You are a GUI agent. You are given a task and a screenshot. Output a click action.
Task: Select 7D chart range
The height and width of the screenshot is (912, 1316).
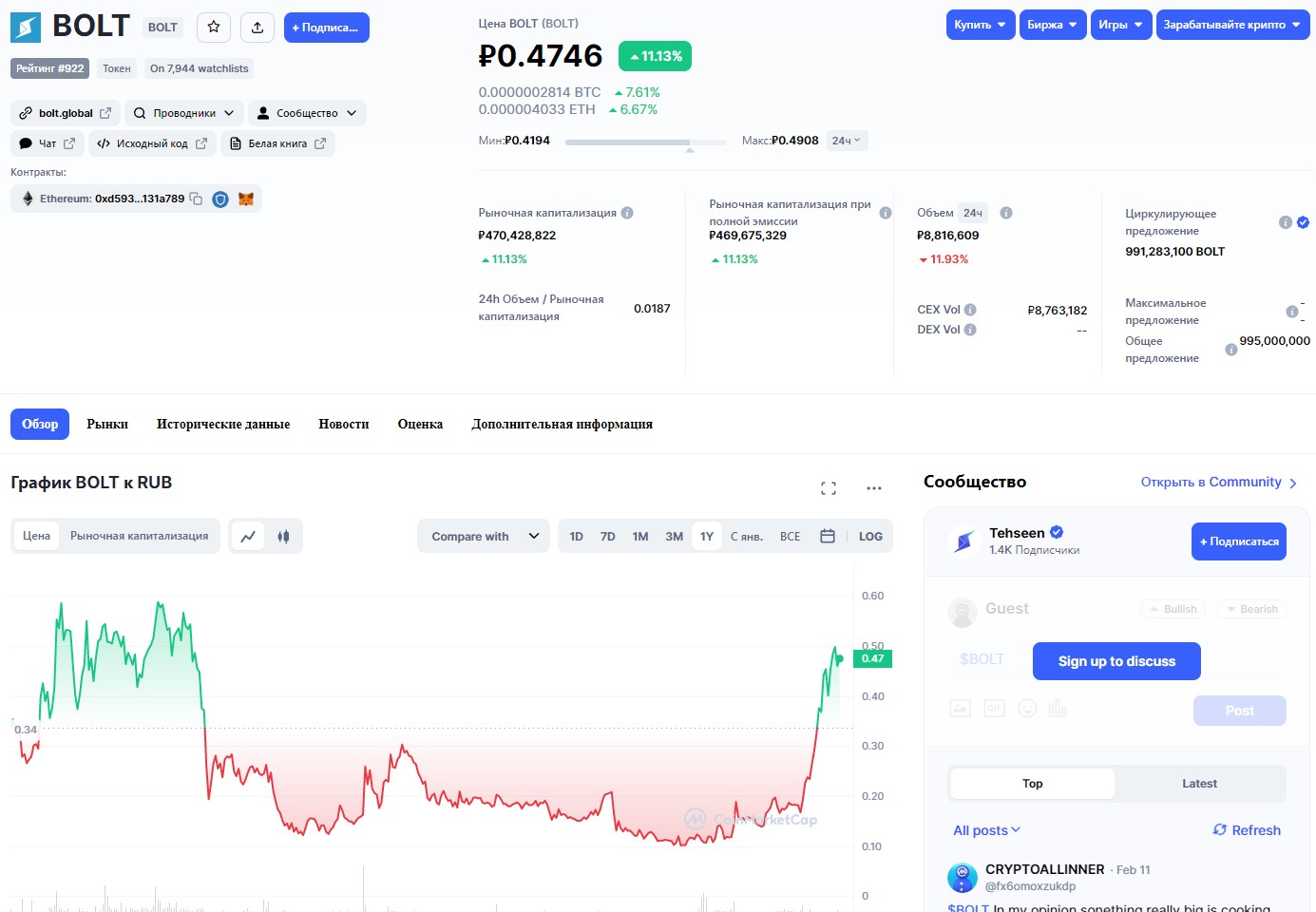608,536
